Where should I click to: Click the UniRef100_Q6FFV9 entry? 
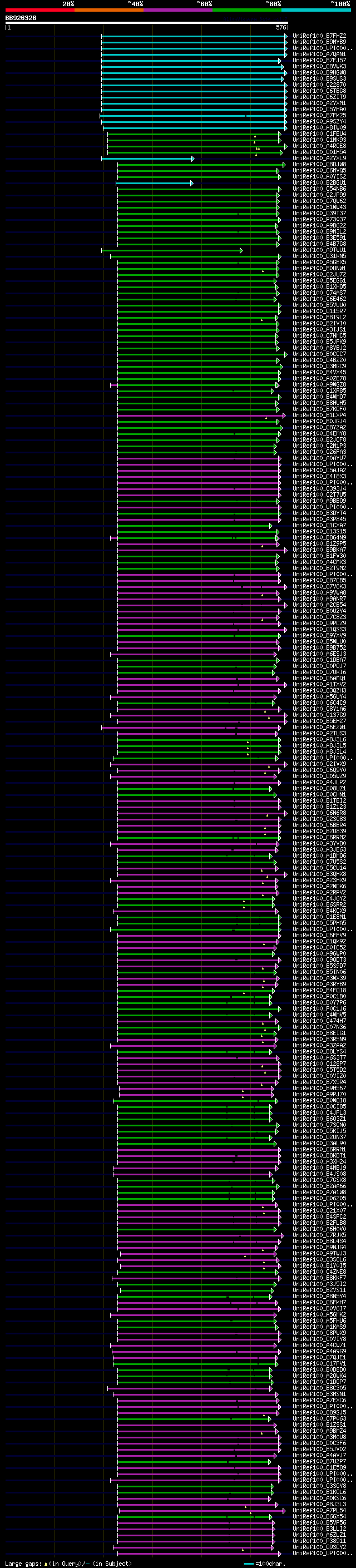coord(319,936)
